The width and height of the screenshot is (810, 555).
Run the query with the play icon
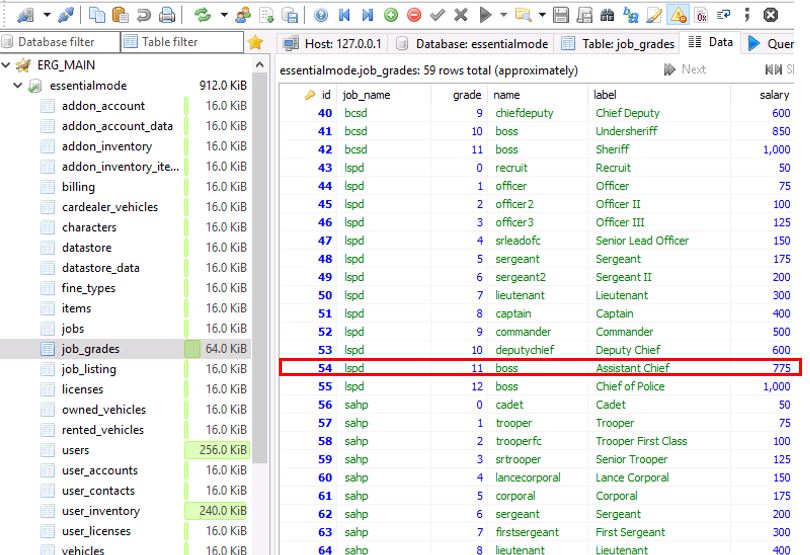click(x=485, y=15)
